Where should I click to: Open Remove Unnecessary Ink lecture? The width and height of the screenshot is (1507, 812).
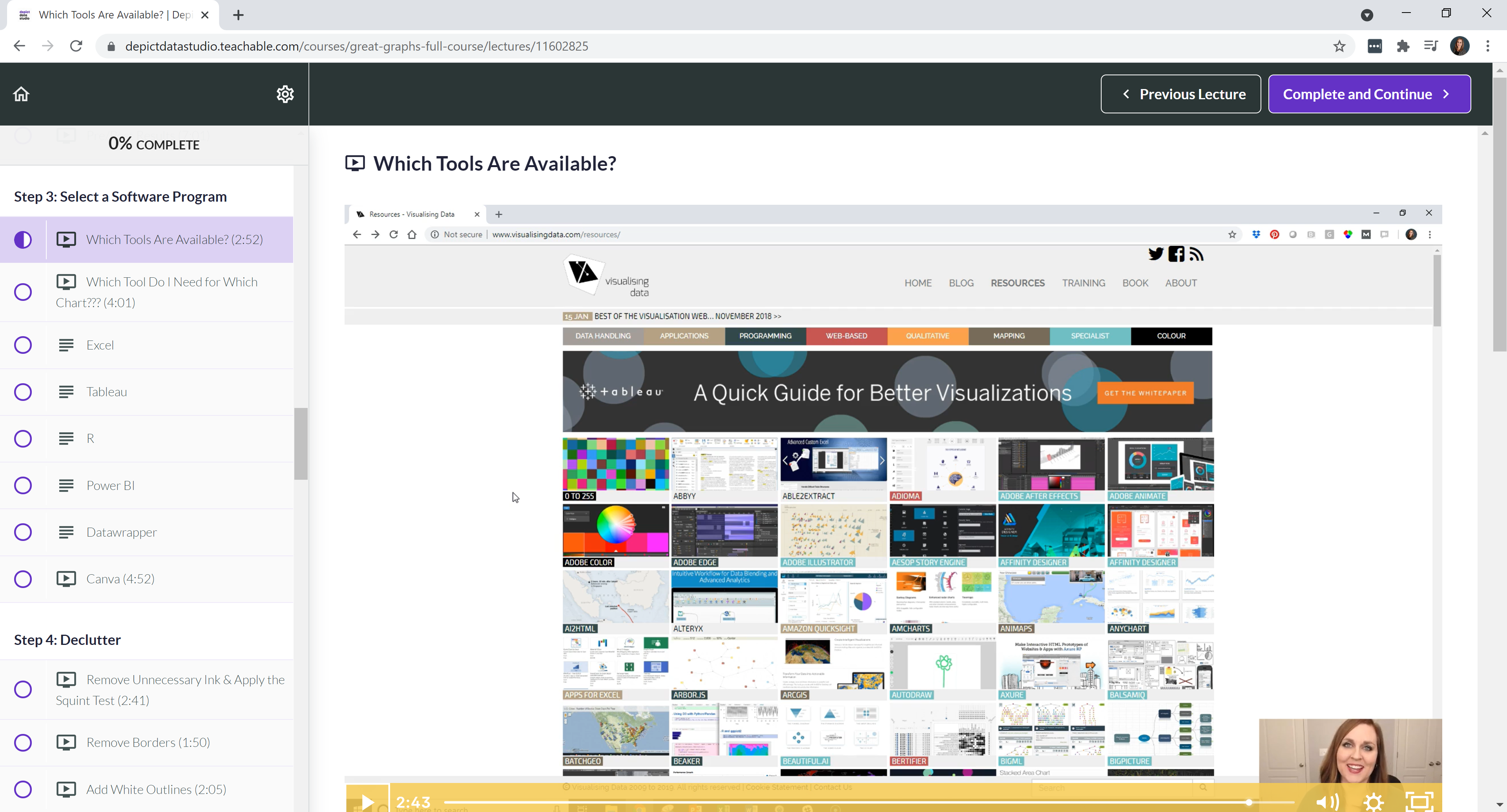(170, 690)
